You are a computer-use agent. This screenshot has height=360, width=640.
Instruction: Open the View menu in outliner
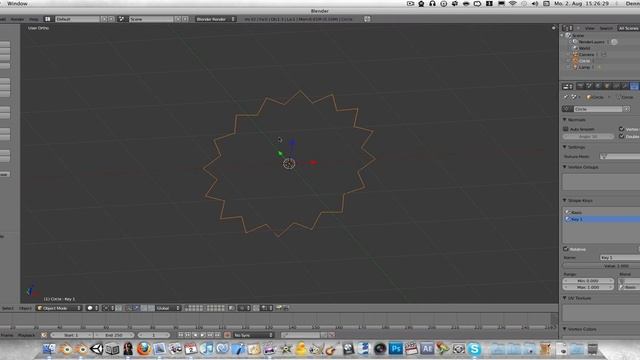(590, 28)
